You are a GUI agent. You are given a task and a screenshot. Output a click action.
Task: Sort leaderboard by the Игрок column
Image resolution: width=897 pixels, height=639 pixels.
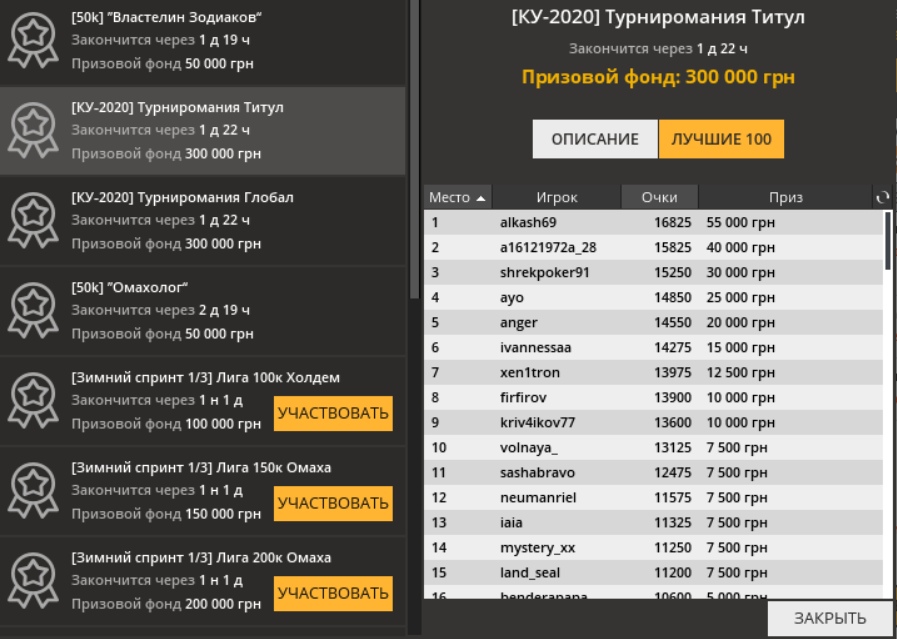point(556,198)
